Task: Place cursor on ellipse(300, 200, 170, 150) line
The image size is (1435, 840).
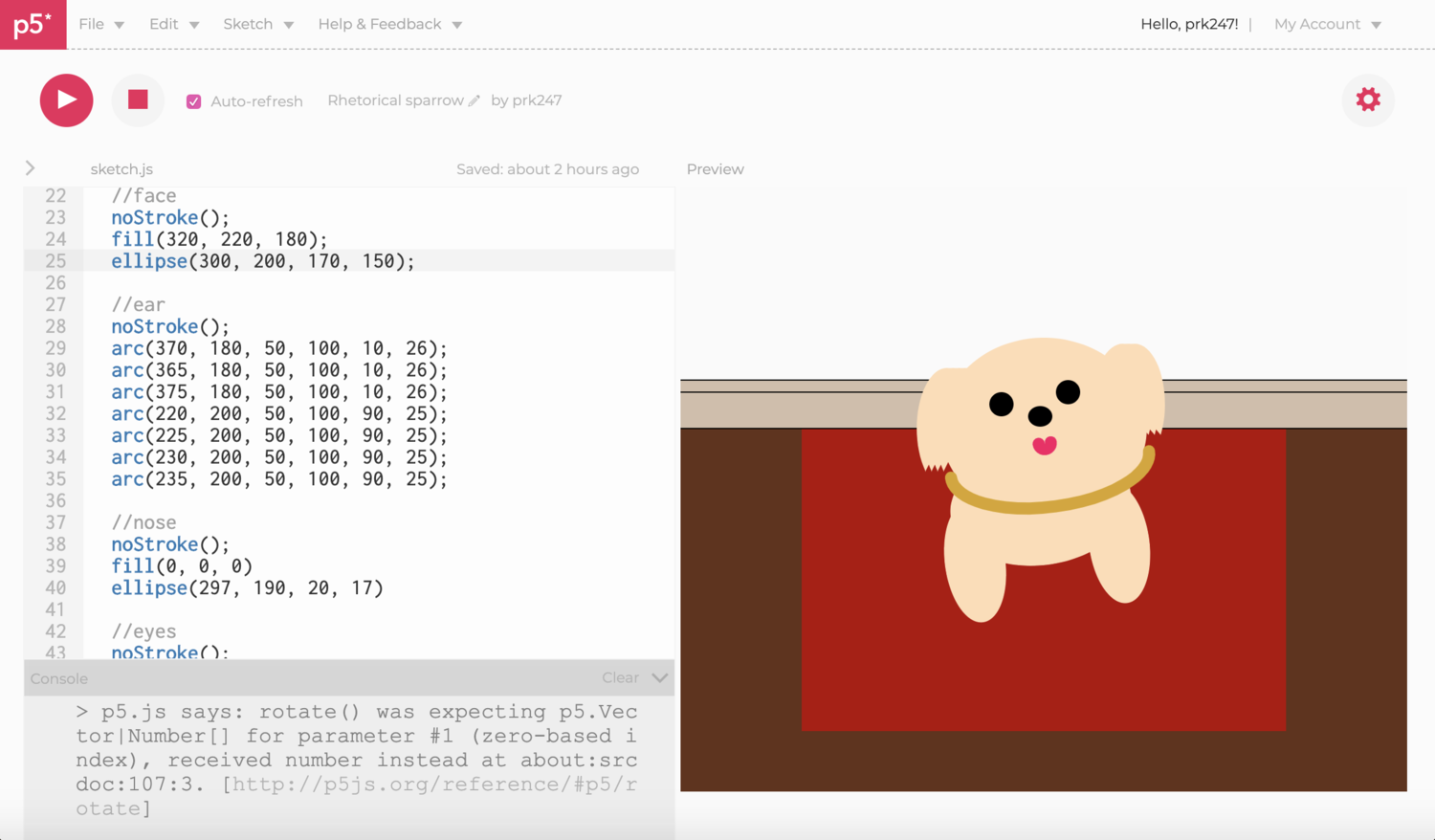Action: pos(263,261)
